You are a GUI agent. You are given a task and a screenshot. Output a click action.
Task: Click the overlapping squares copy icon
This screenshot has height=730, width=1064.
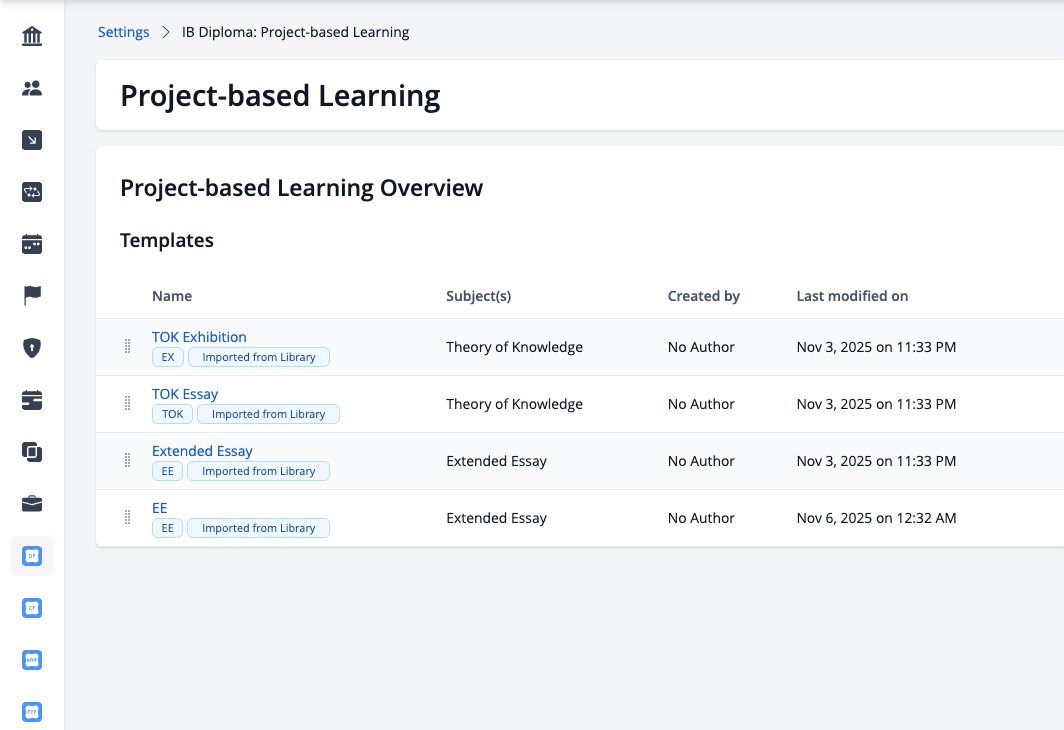tap(32, 452)
